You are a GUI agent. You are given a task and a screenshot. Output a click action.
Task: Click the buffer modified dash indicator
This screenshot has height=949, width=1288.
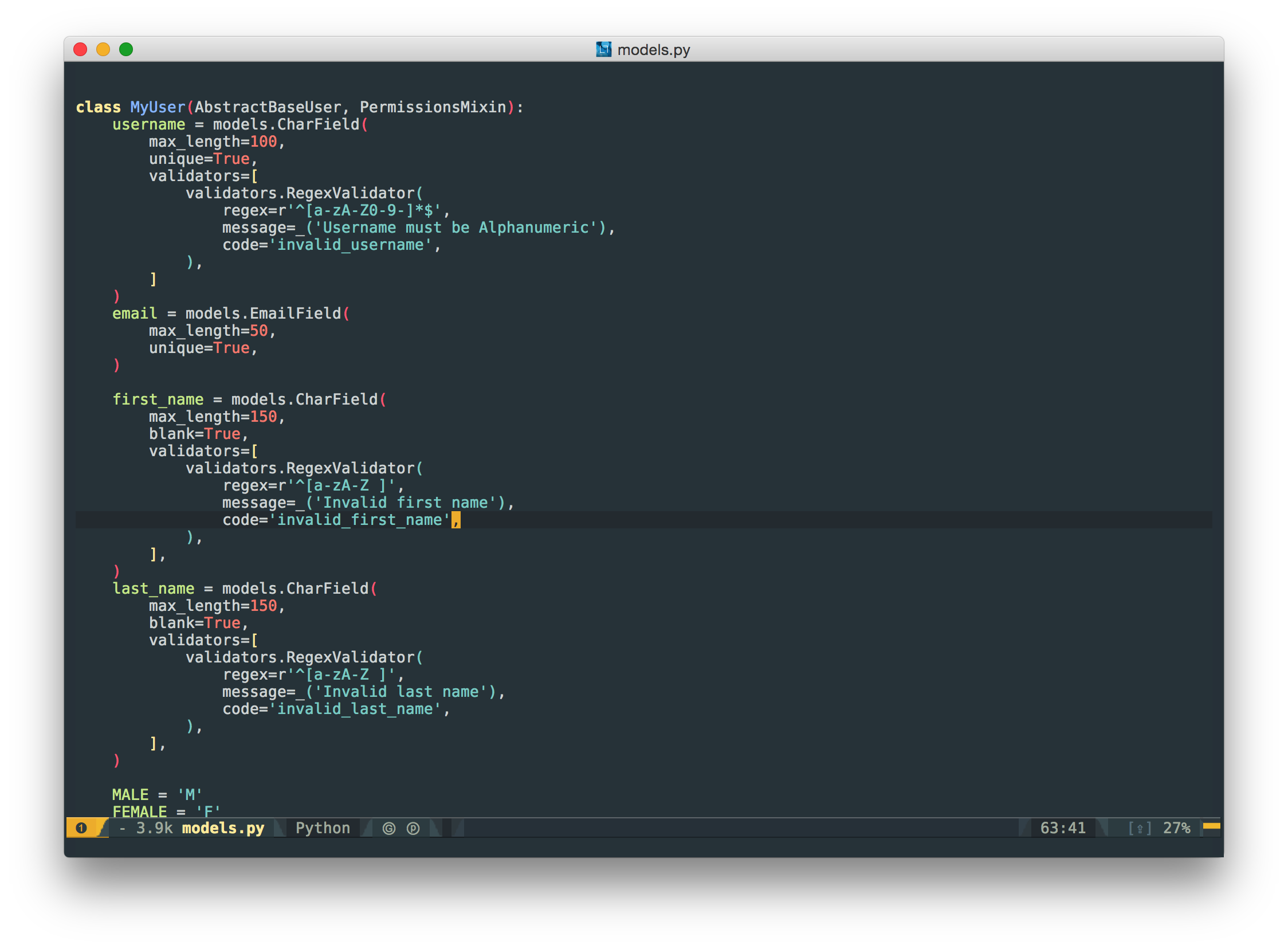(x=121, y=828)
